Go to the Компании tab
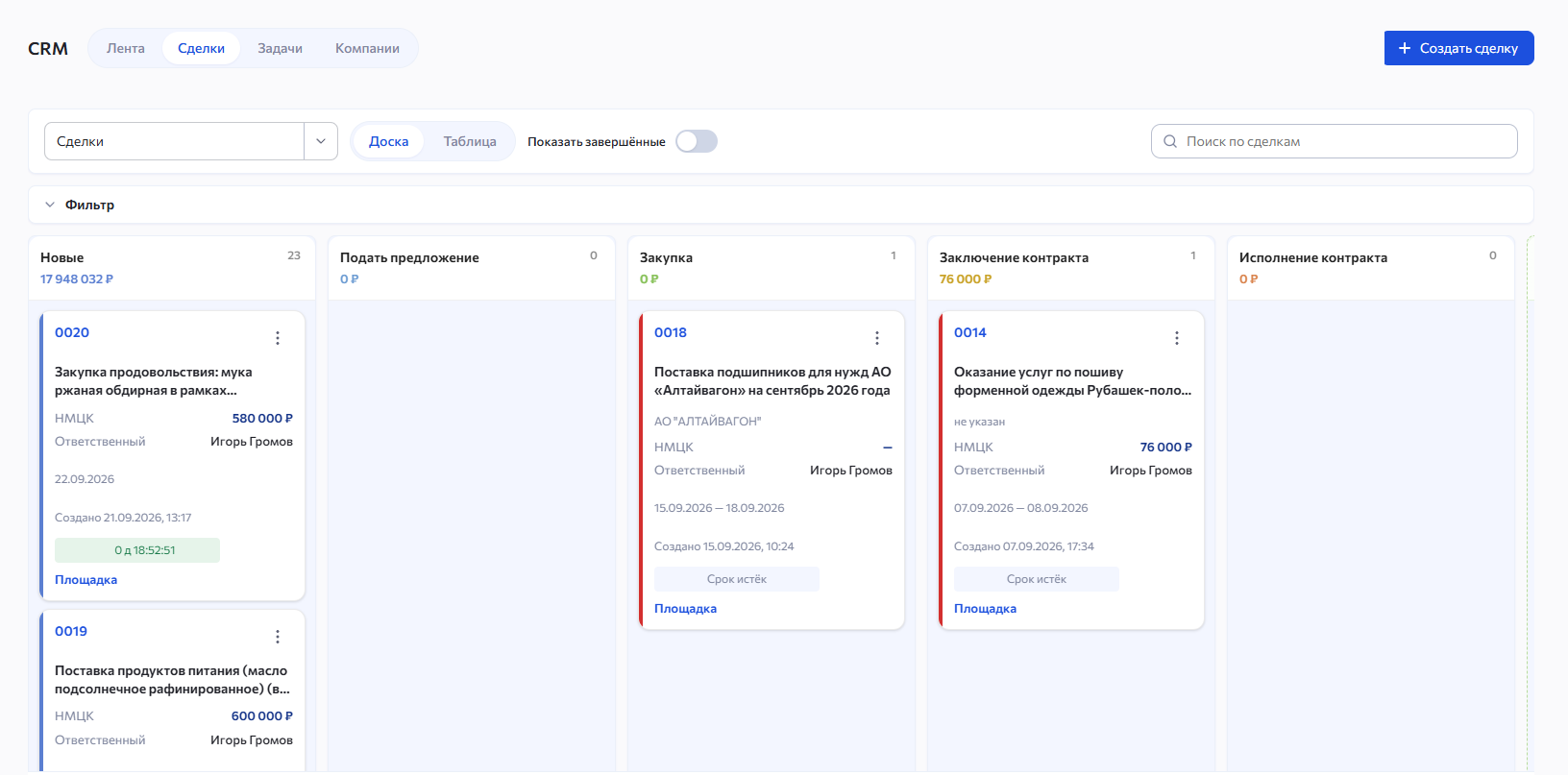 point(367,48)
